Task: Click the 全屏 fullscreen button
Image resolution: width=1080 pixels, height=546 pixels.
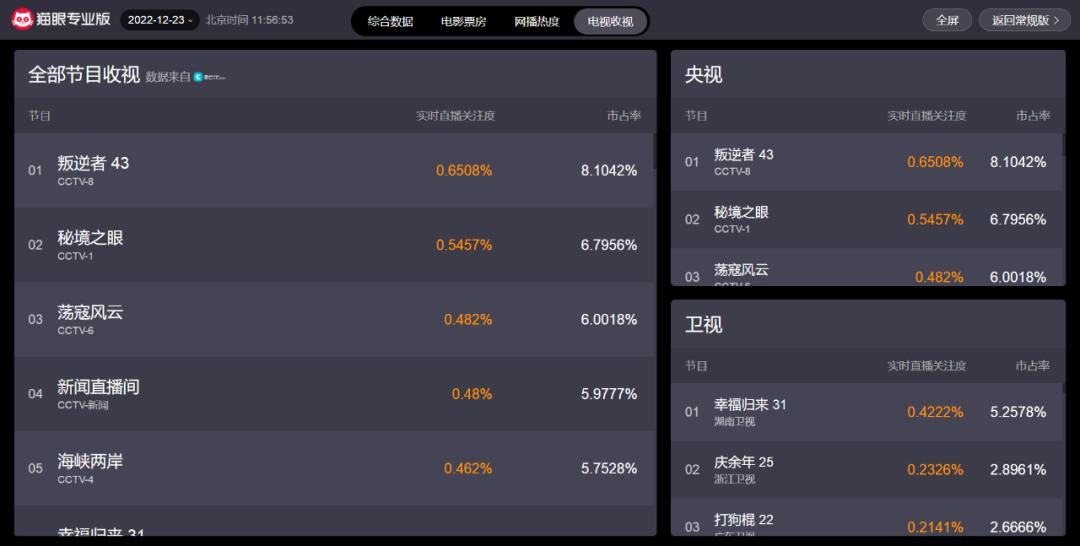Action: [946, 20]
